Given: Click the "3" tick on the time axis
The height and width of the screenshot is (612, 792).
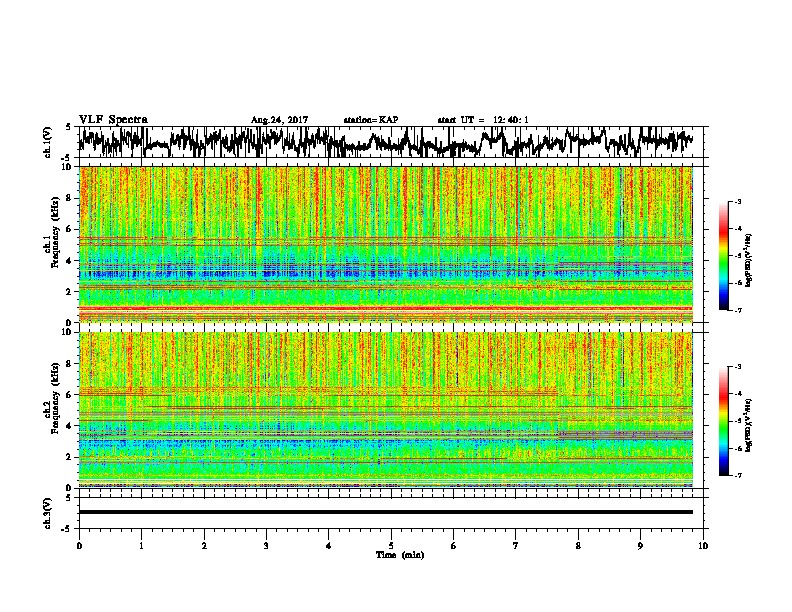Looking at the screenshot, I should coord(266,546).
